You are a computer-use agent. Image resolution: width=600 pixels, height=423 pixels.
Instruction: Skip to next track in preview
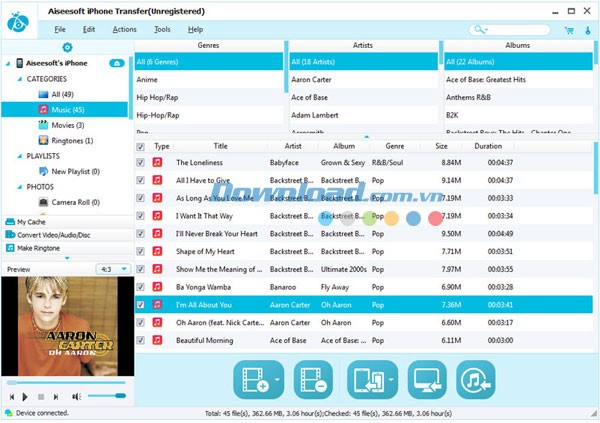(x=56, y=397)
